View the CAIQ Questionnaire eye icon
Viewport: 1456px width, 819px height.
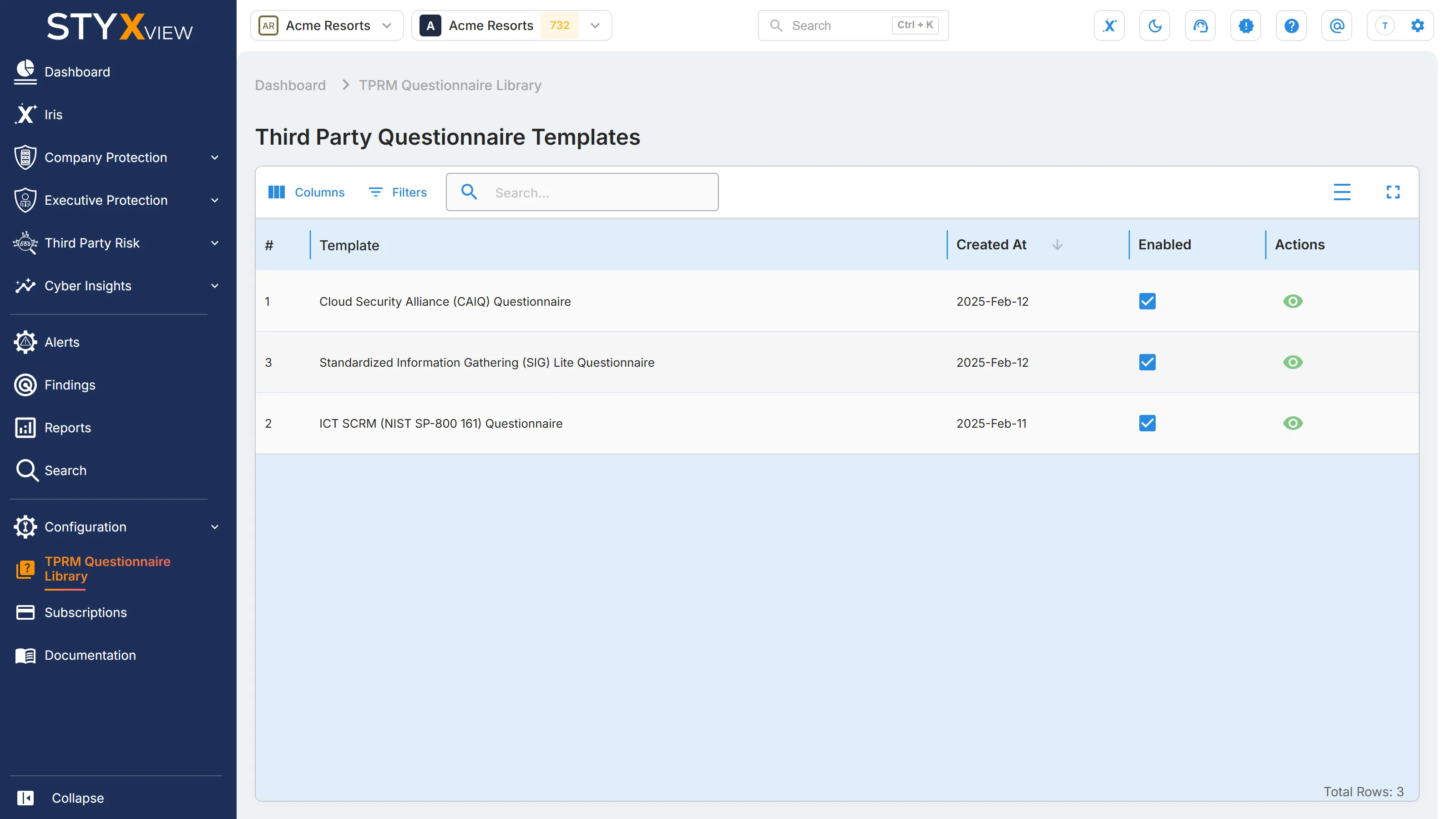(x=1292, y=301)
